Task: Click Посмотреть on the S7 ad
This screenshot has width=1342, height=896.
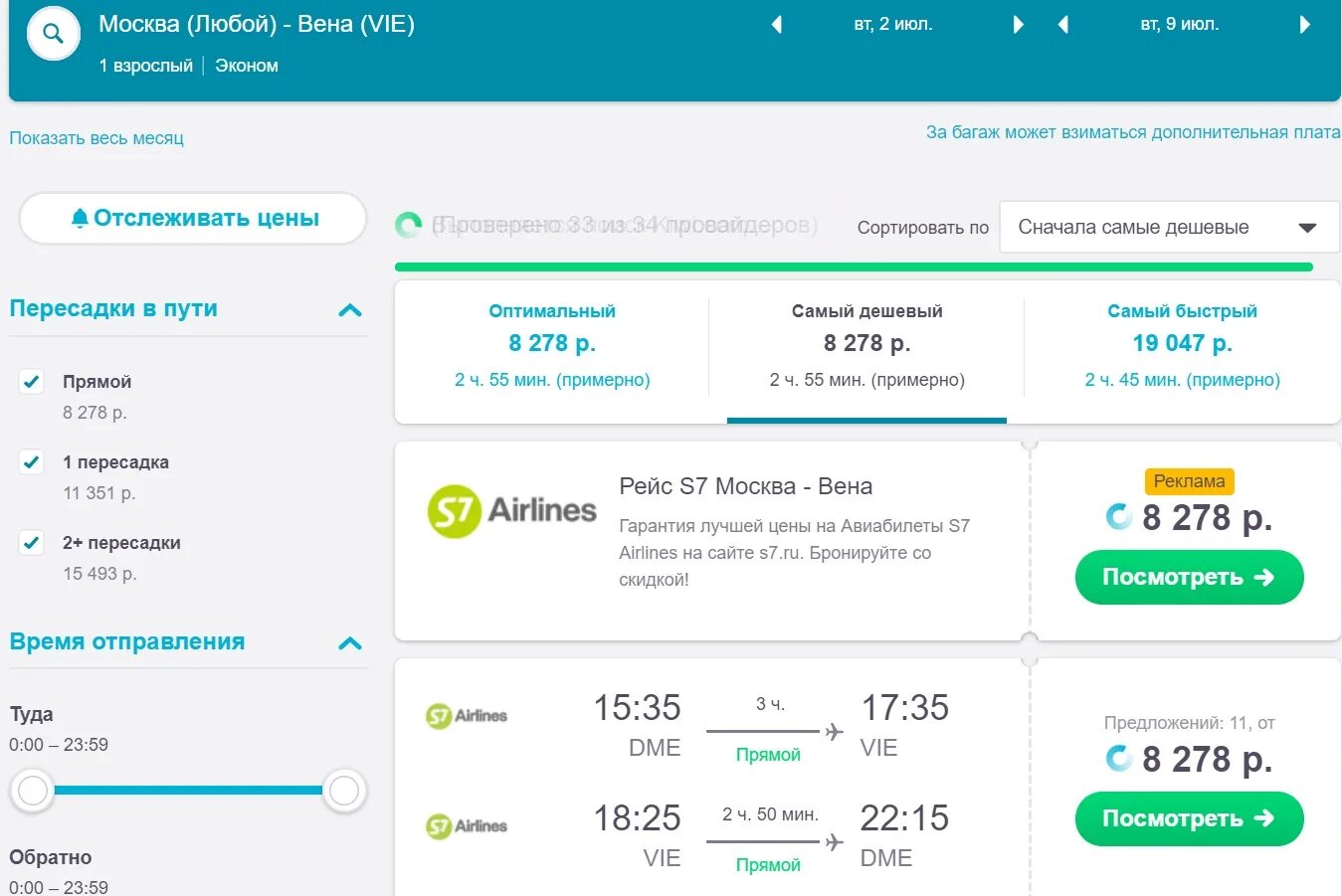Action: click(1189, 577)
